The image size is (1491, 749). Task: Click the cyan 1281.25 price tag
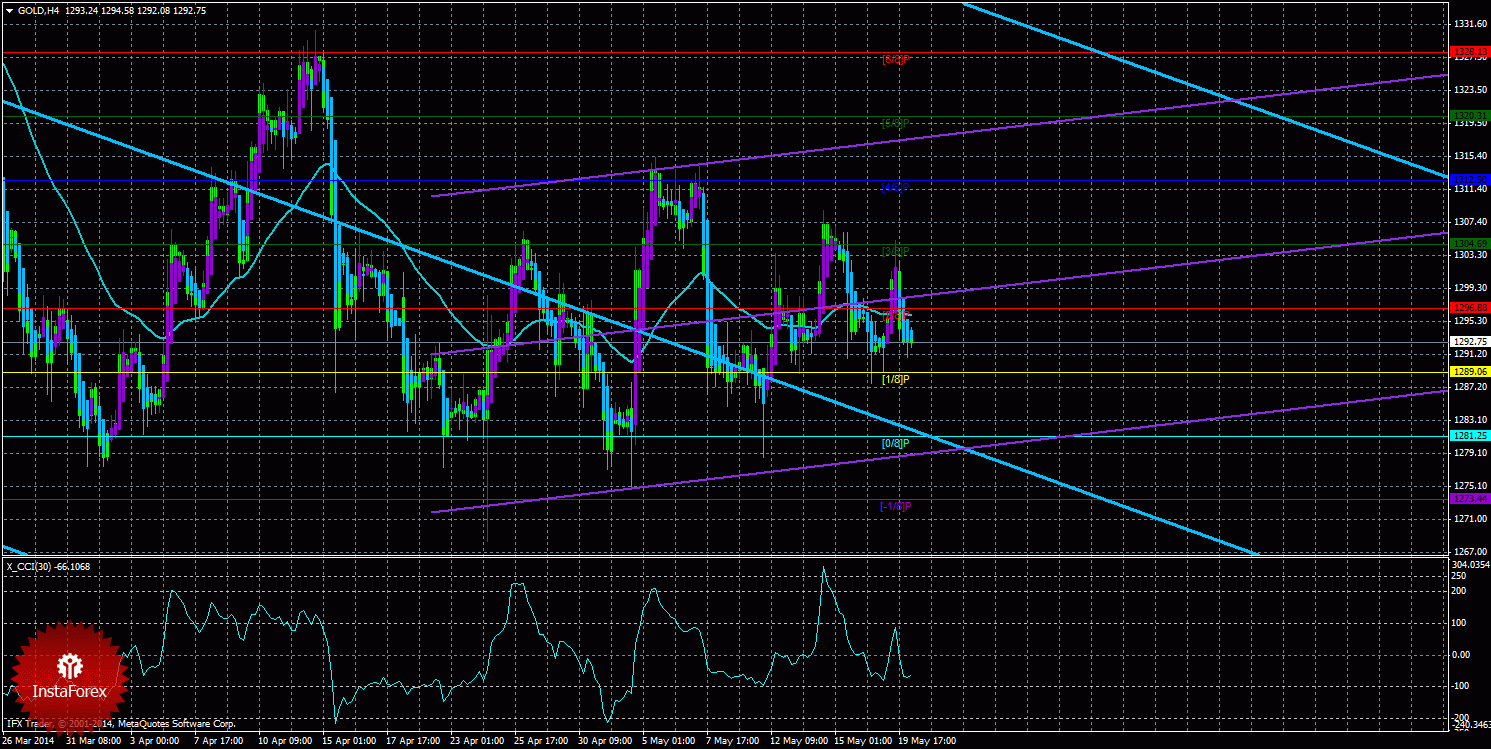pyautogui.click(x=1470, y=435)
